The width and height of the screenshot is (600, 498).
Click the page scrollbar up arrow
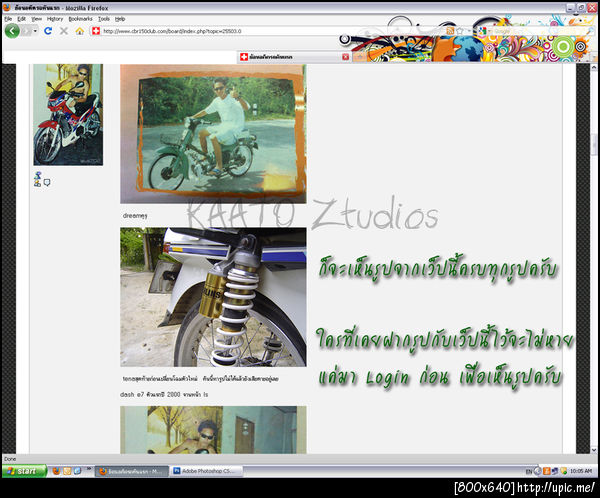[594, 67]
